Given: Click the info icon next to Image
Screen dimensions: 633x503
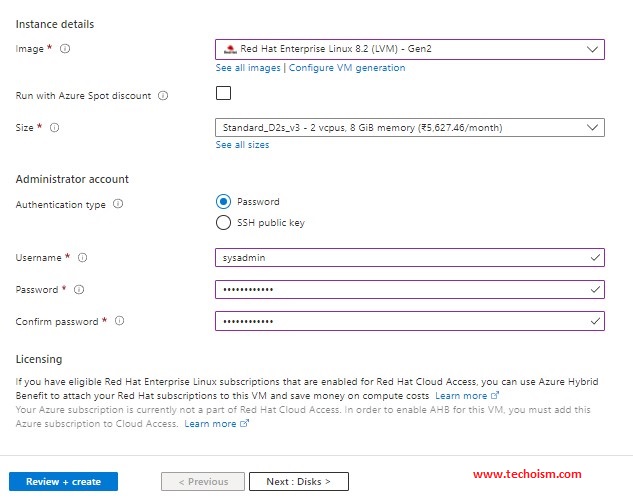Looking at the screenshot, I should [x=65, y=49].
